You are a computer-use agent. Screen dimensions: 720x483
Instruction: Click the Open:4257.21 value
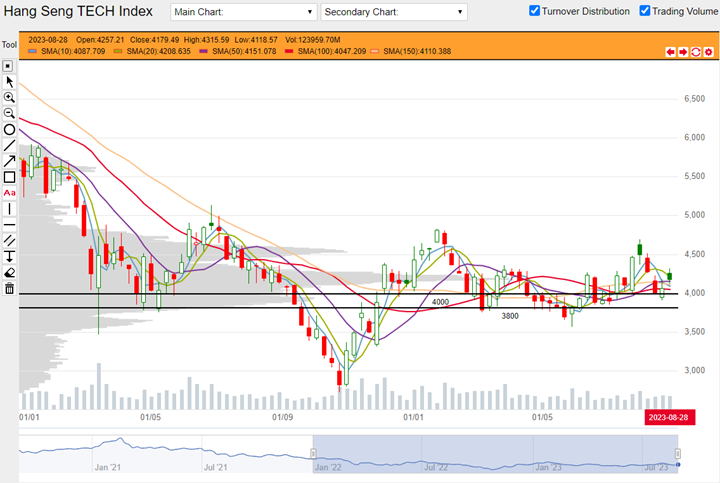tap(100, 40)
